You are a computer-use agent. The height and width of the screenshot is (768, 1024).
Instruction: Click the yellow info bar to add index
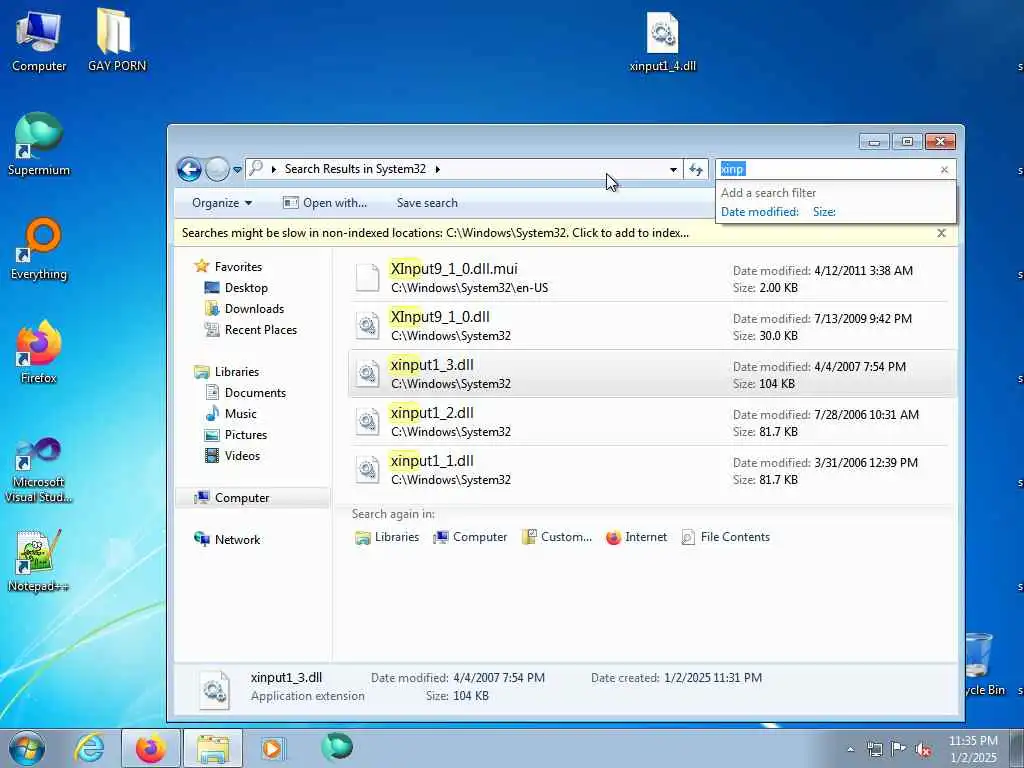tap(435, 233)
